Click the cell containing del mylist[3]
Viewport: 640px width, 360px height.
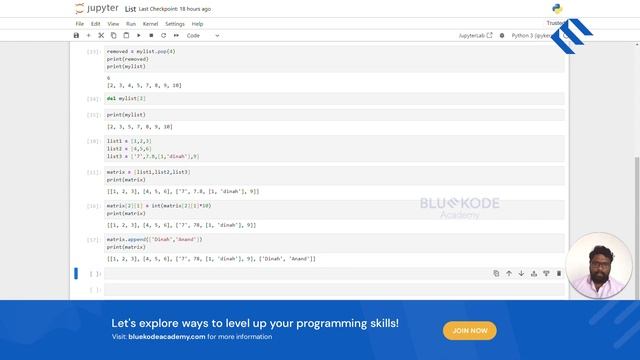(334, 98)
